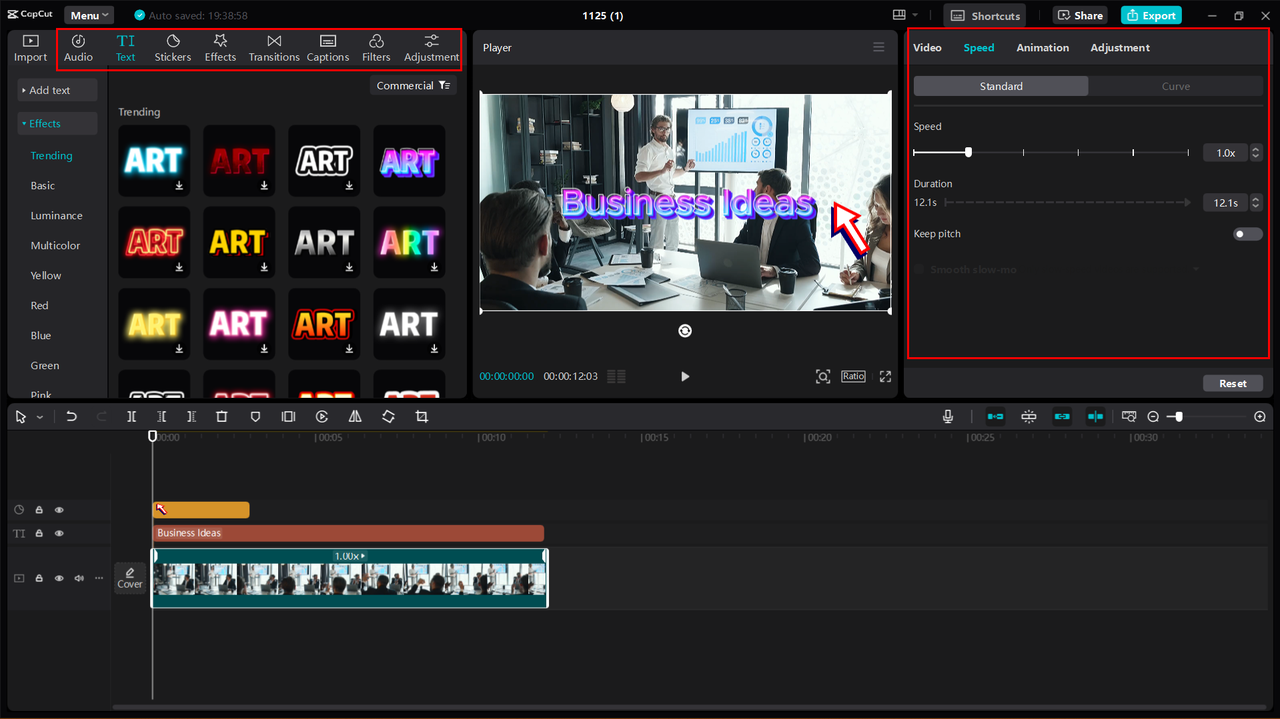
Task: Click the Cover edit button
Action: coord(130,578)
